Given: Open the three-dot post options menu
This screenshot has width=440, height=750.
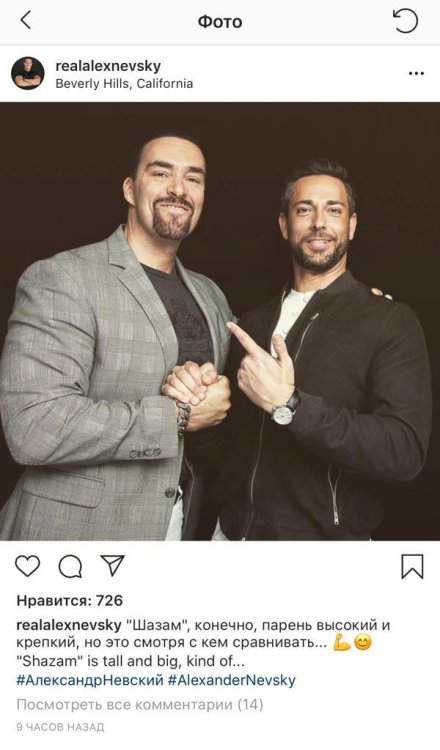Looking at the screenshot, I should 416,74.
